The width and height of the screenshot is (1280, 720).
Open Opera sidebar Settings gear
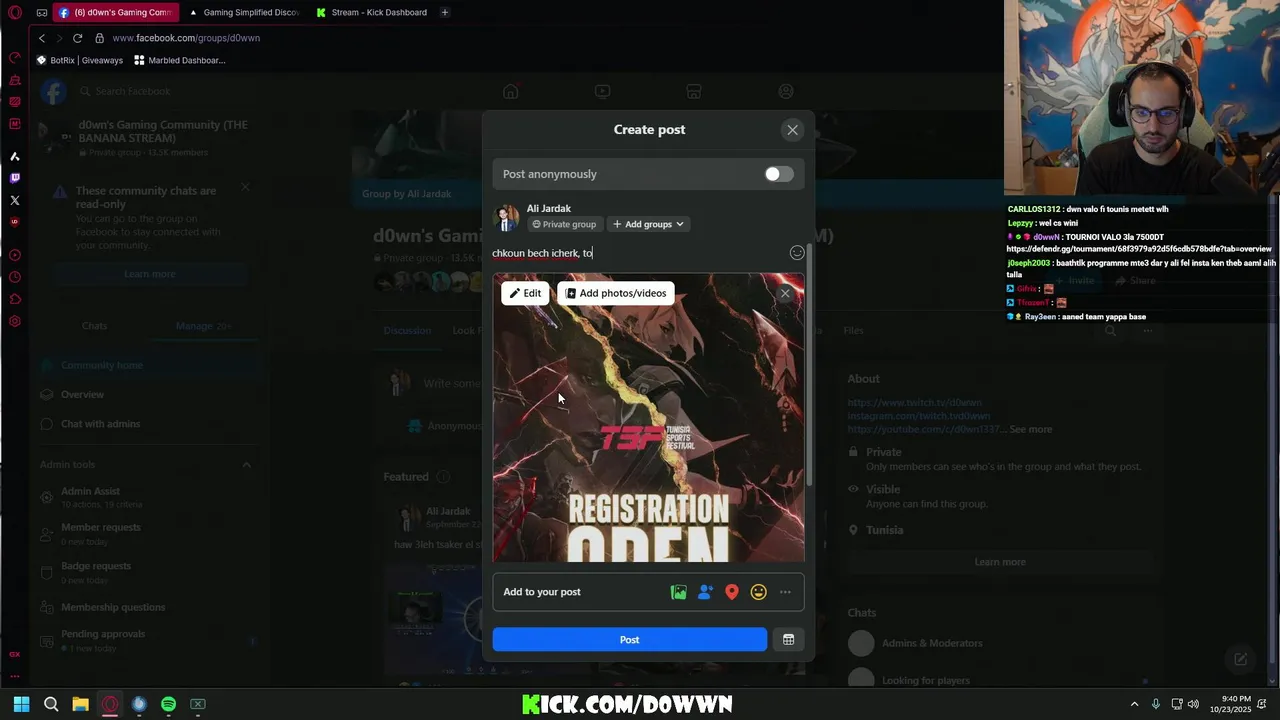tap(15, 322)
